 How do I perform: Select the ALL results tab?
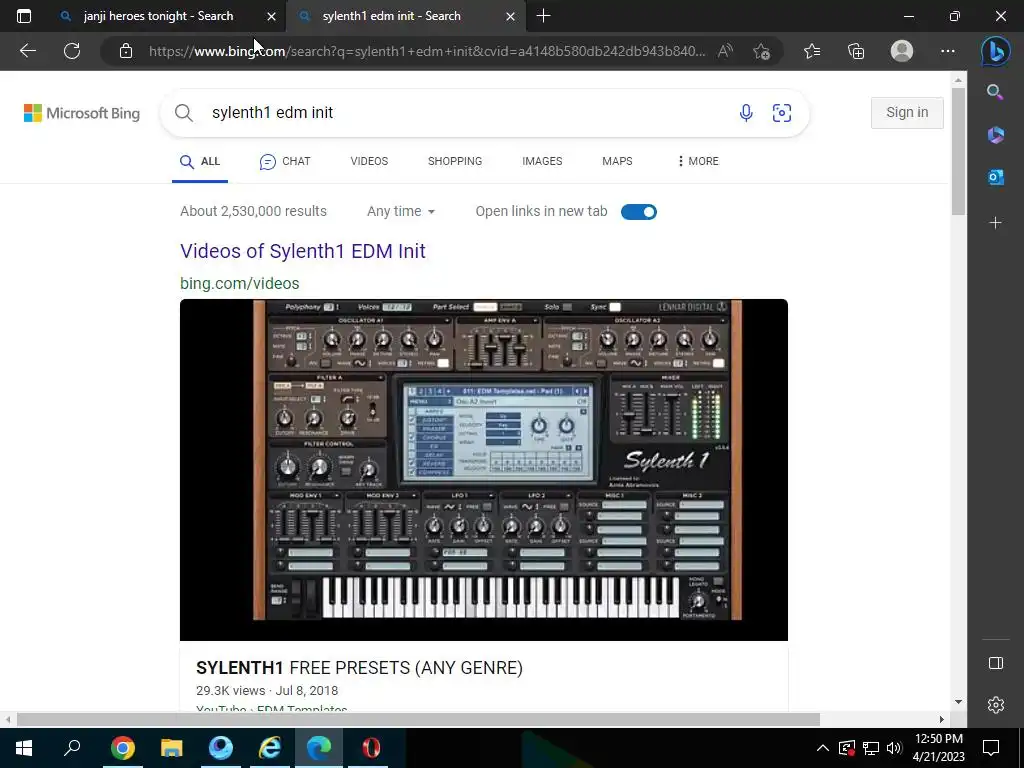click(200, 161)
